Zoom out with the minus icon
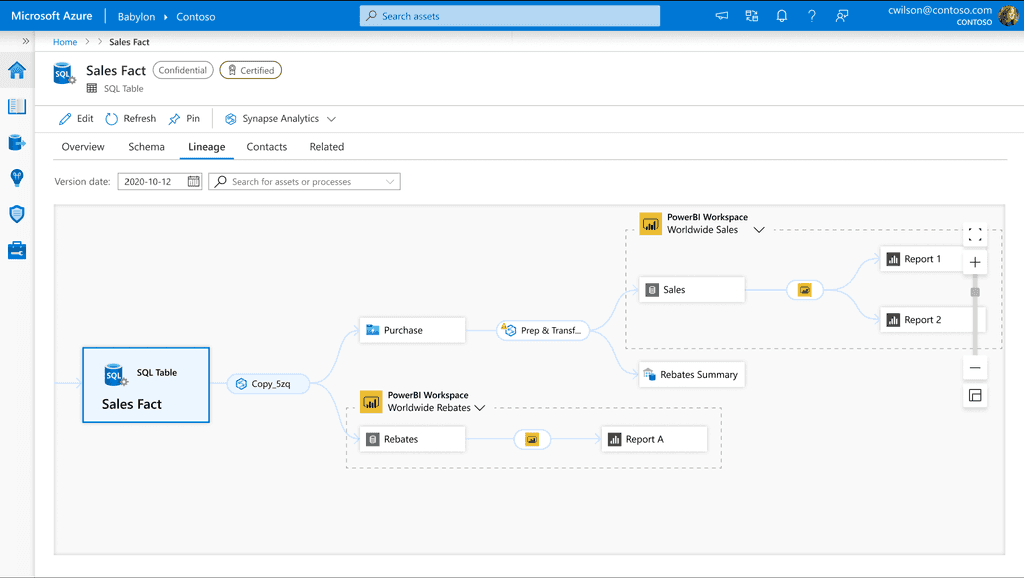Screen dimensions: 1024x578 tap(975, 368)
